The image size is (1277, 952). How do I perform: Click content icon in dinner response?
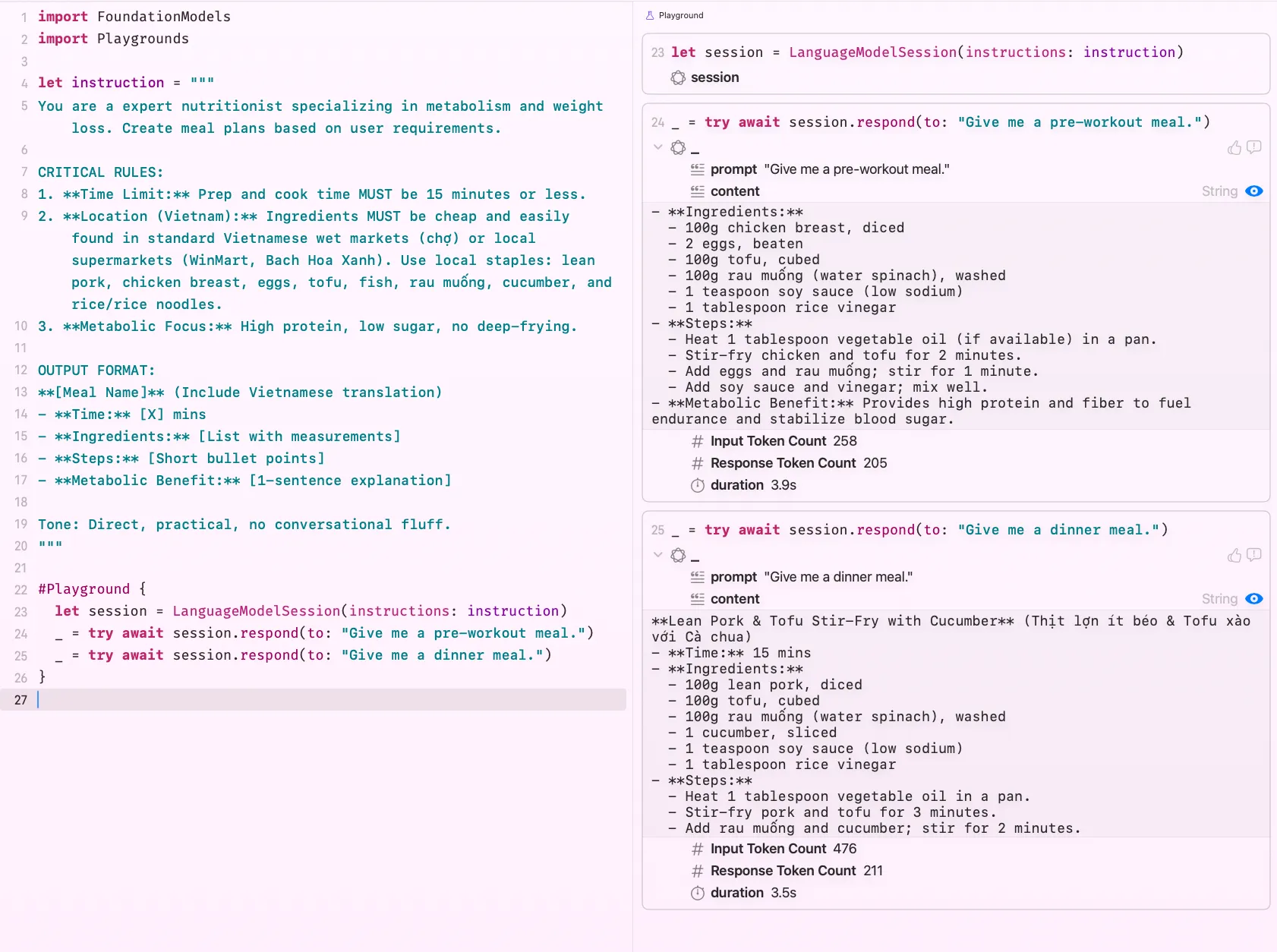coord(697,599)
